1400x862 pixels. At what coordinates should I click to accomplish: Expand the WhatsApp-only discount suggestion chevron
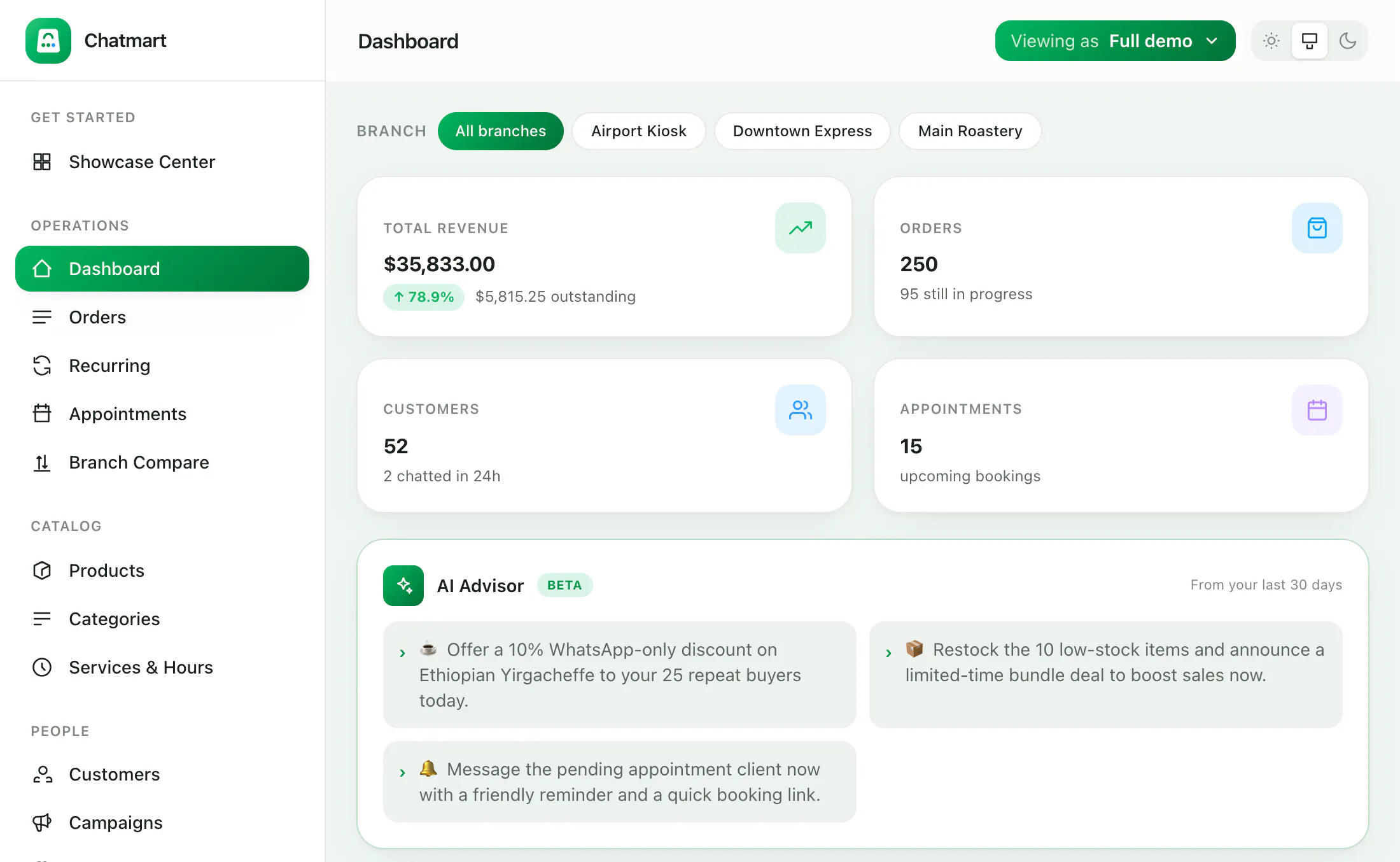point(402,653)
